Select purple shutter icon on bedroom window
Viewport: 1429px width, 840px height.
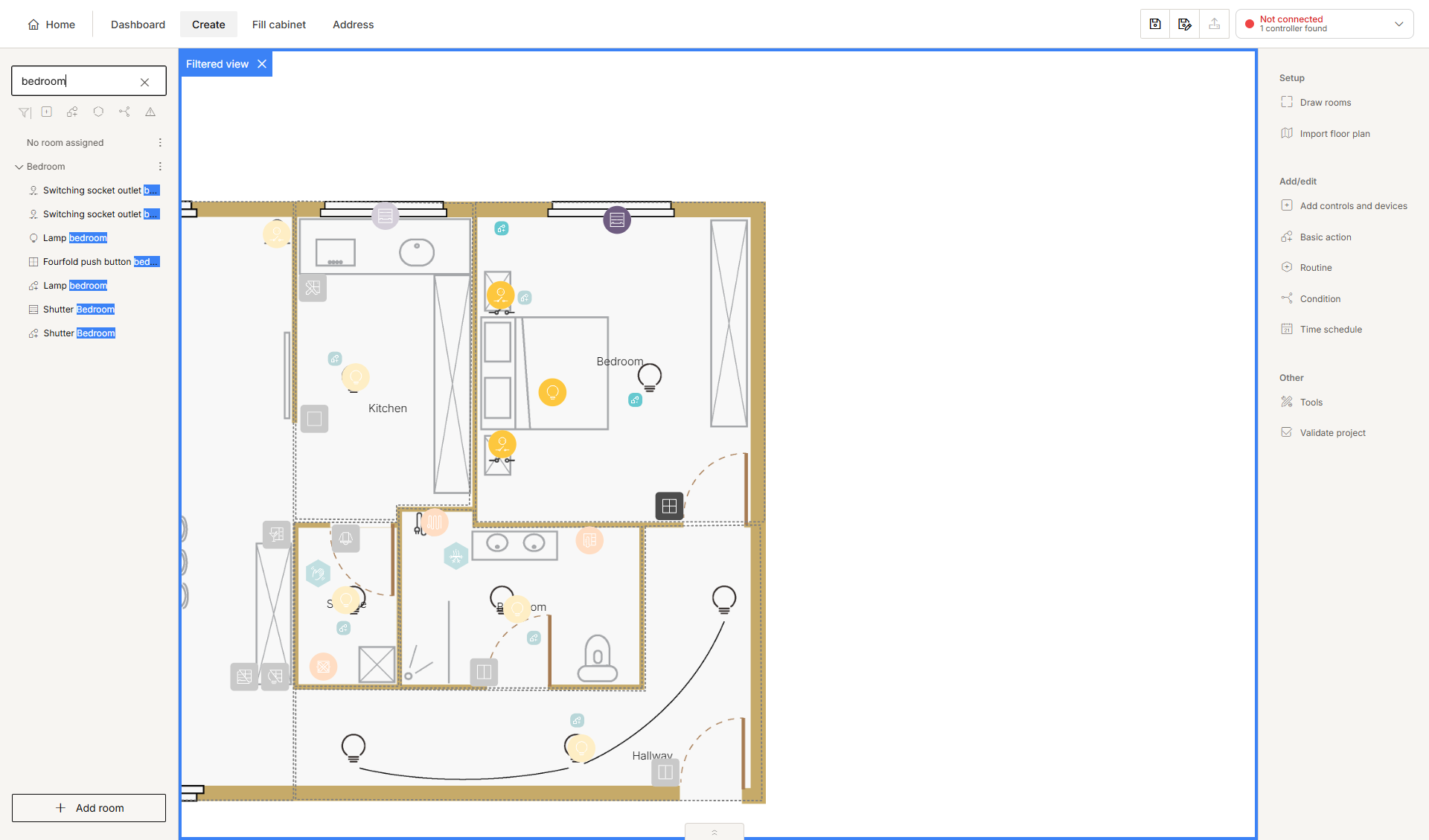coord(617,220)
